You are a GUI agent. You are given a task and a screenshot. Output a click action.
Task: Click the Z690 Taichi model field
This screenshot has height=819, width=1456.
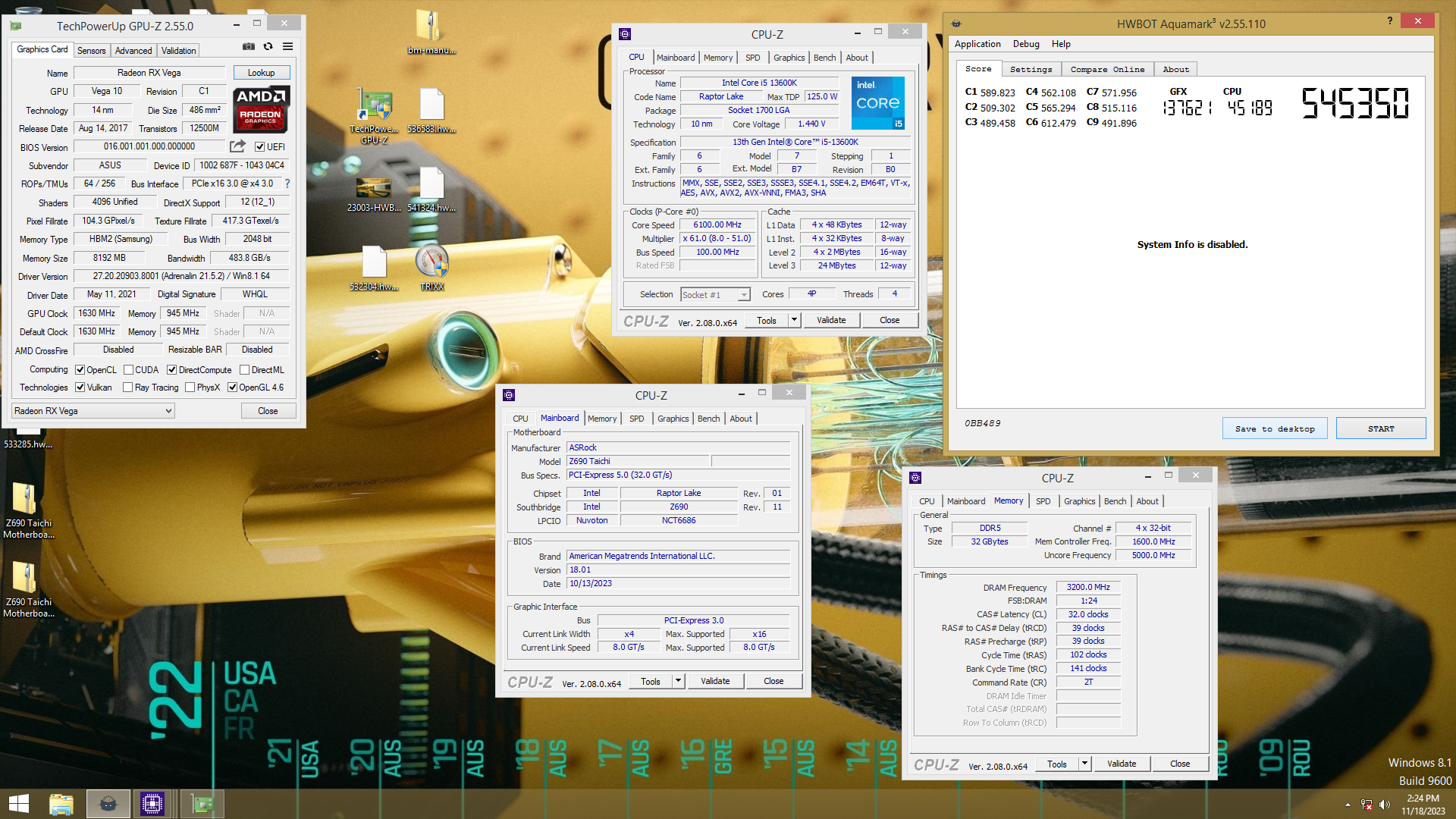(638, 461)
